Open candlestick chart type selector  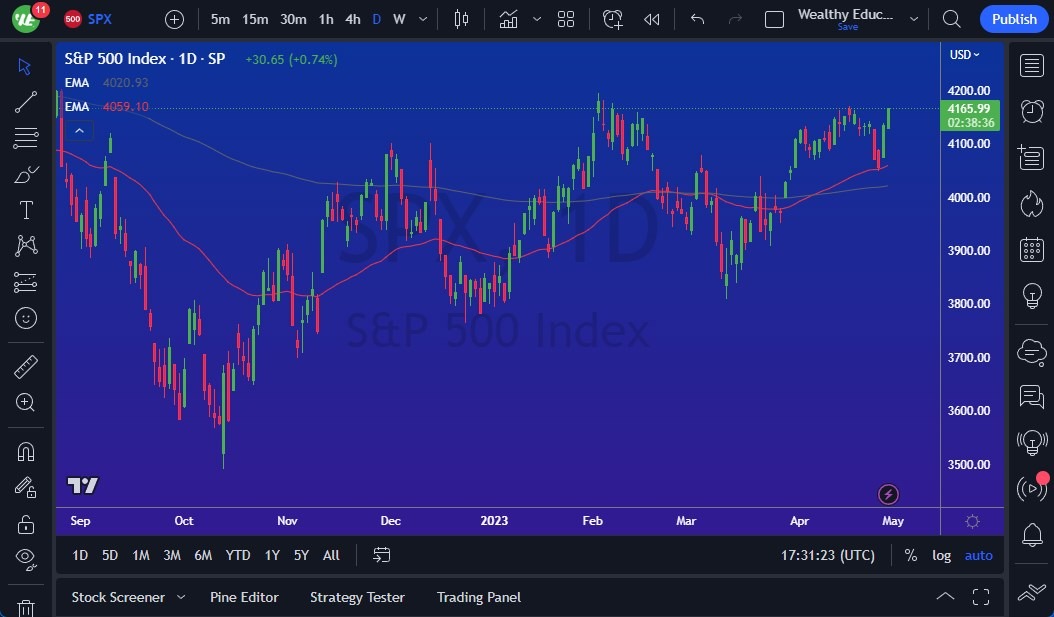tap(461, 19)
